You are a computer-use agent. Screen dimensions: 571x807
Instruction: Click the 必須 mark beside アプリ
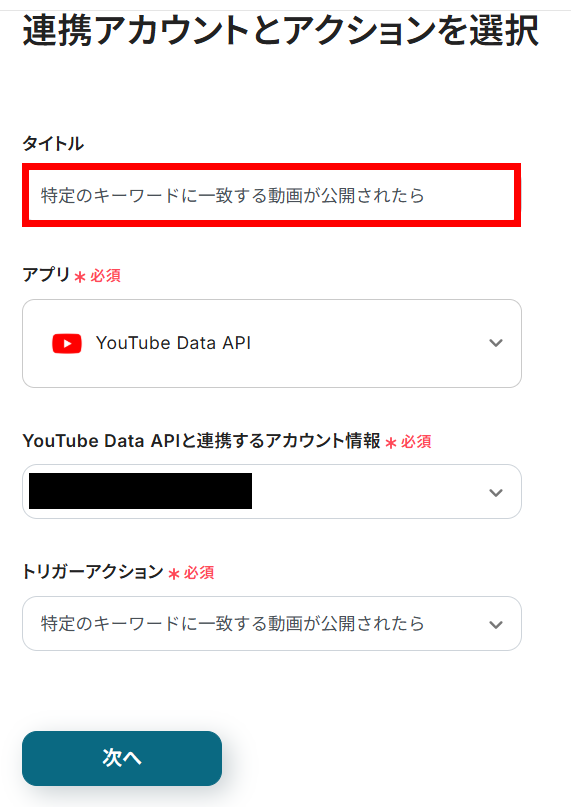click(x=106, y=276)
